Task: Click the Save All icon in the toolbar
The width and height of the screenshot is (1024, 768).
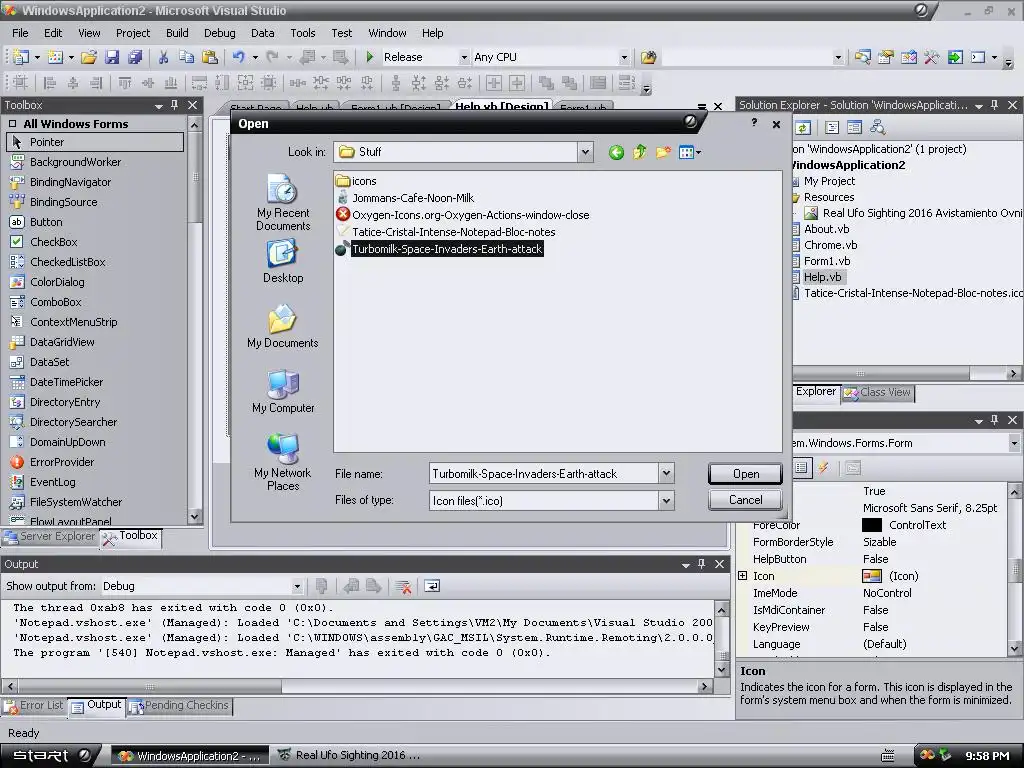Action: point(135,57)
